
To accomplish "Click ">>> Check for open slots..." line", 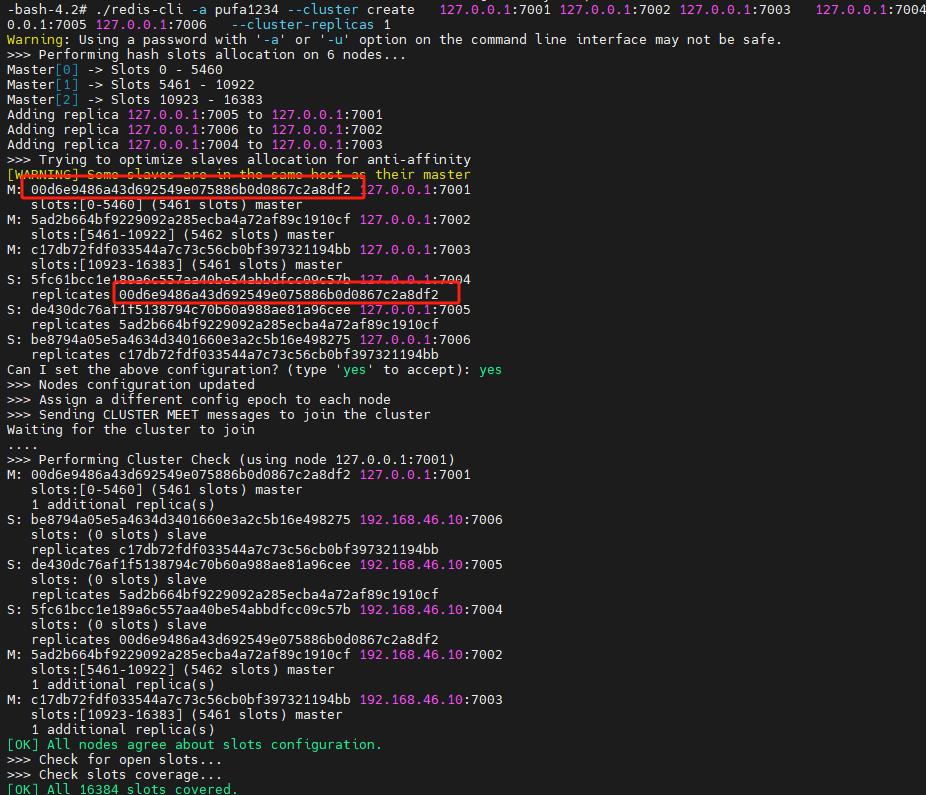I will [x=115, y=760].
